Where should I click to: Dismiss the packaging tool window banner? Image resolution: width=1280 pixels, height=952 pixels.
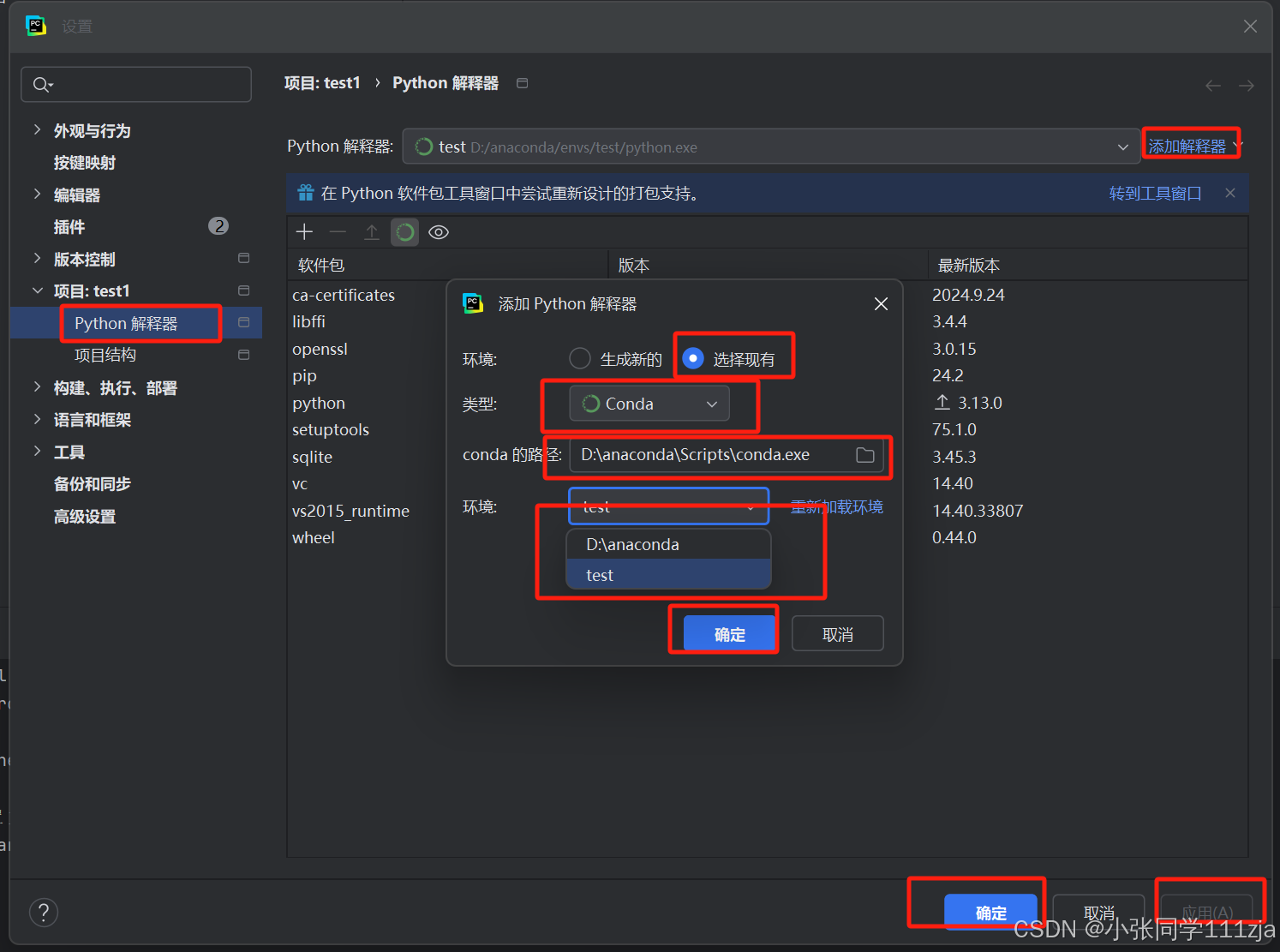[1230, 193]
